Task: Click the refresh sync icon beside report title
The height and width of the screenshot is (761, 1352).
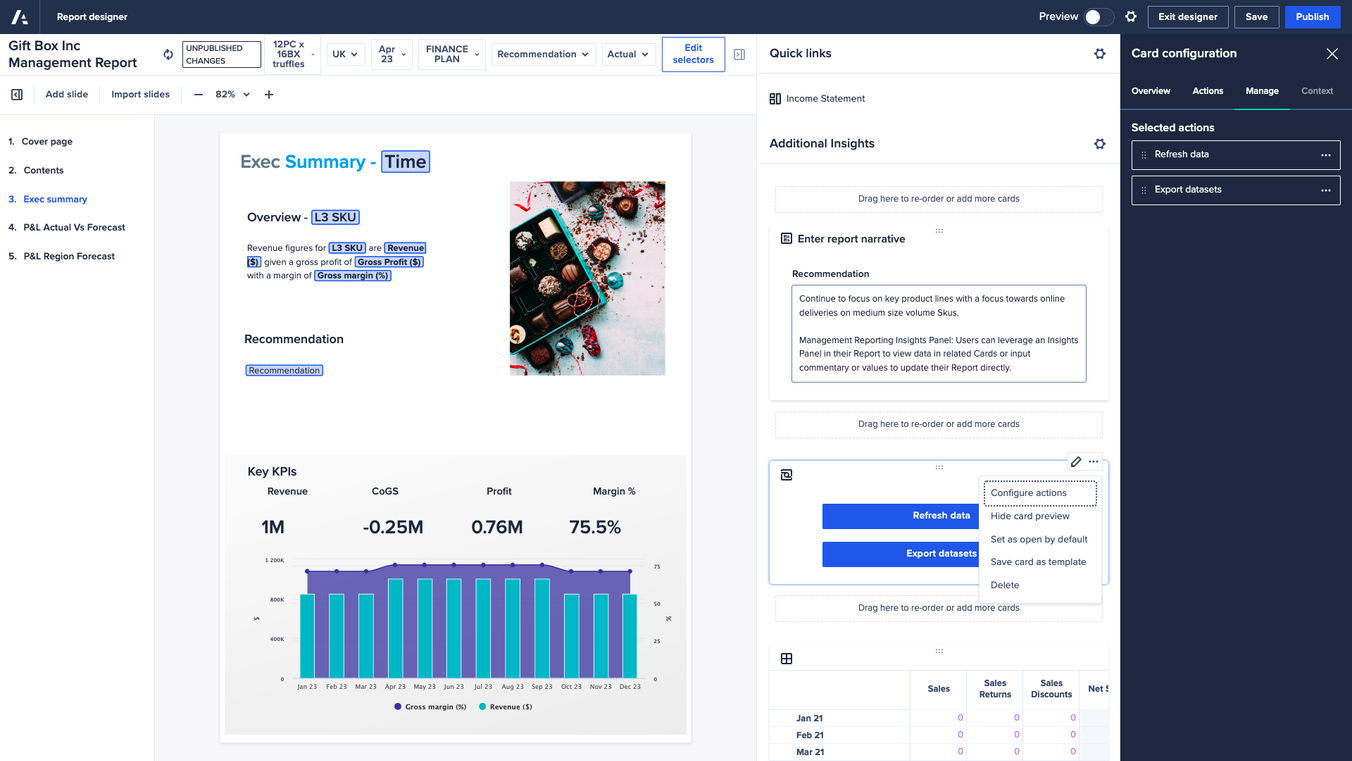Action: pos(168,54)
